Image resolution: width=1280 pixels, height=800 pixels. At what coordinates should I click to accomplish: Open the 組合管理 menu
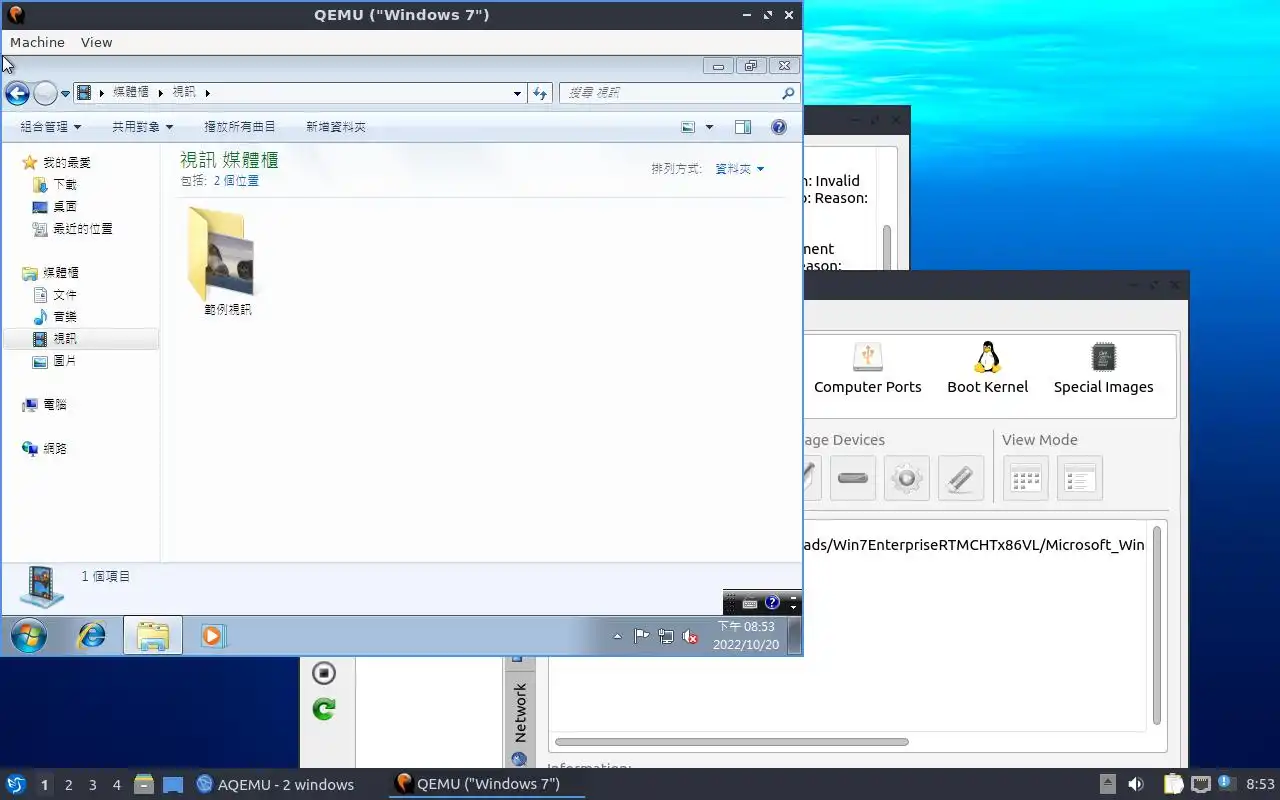(x=51, y=127)
